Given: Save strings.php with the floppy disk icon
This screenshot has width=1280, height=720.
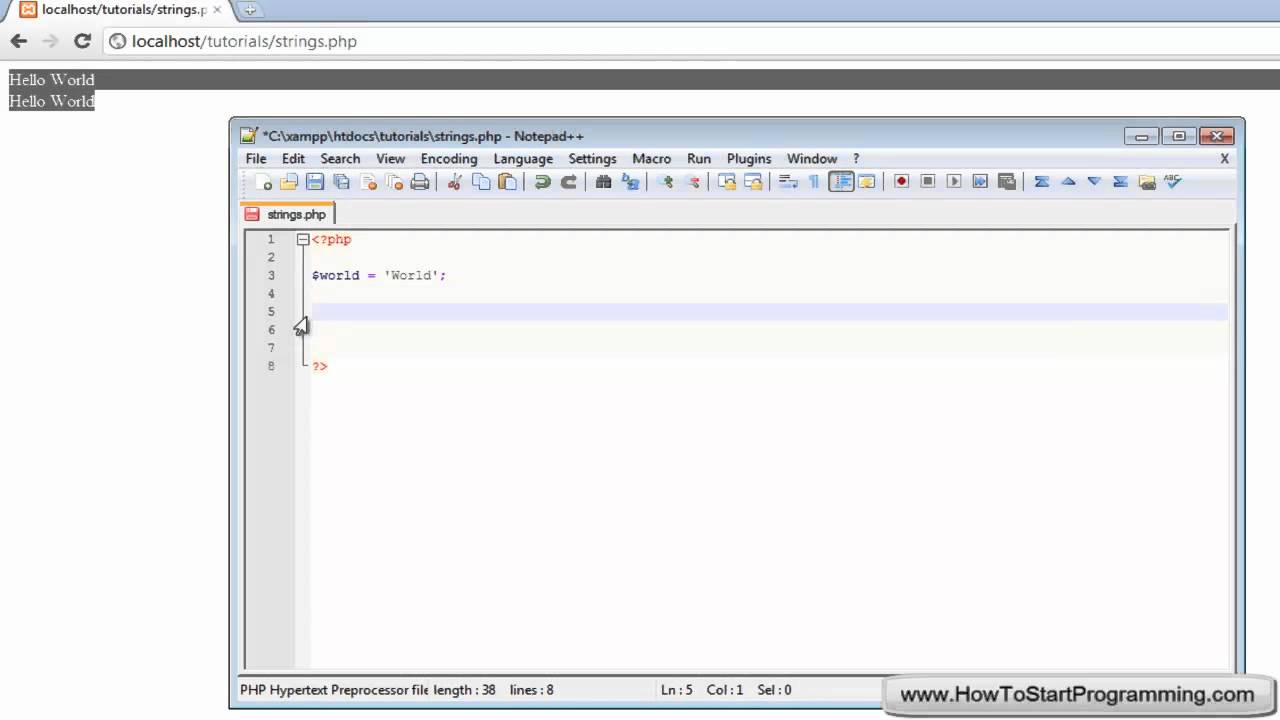Looking at the screenshot, I should (315, 182).
